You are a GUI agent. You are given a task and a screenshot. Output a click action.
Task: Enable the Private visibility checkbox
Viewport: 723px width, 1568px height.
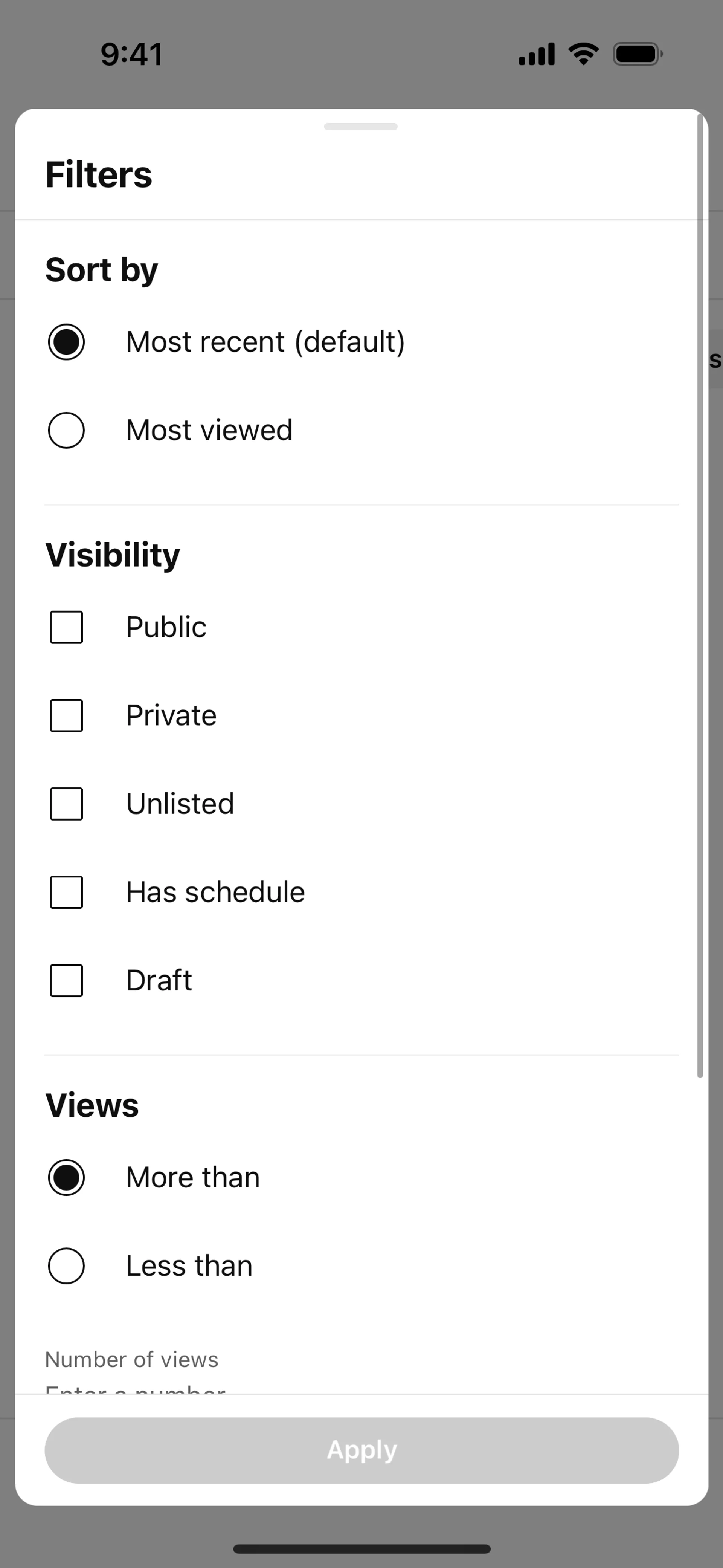(66, 715)
